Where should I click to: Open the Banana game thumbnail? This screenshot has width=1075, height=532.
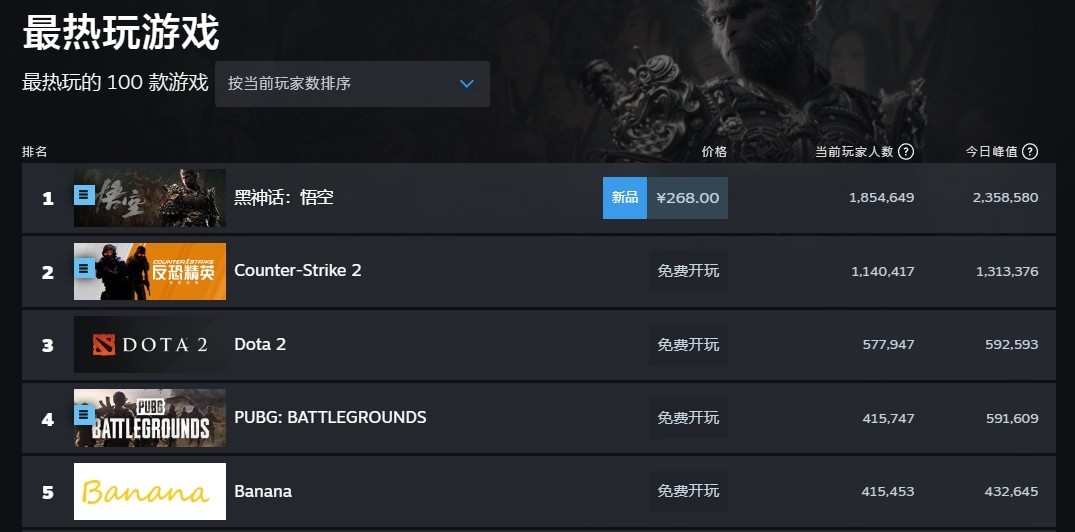(150, 491)
